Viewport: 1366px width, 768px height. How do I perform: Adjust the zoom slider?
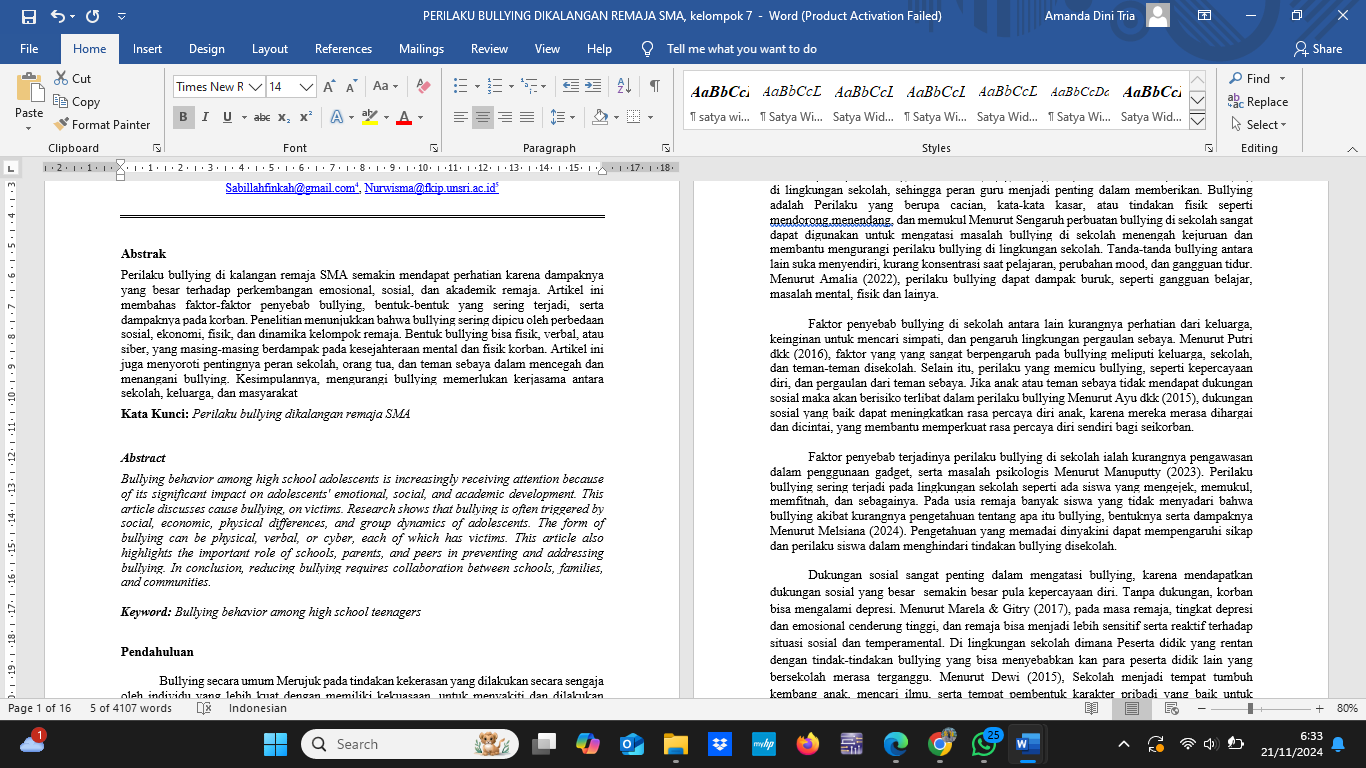[1250, 708]
